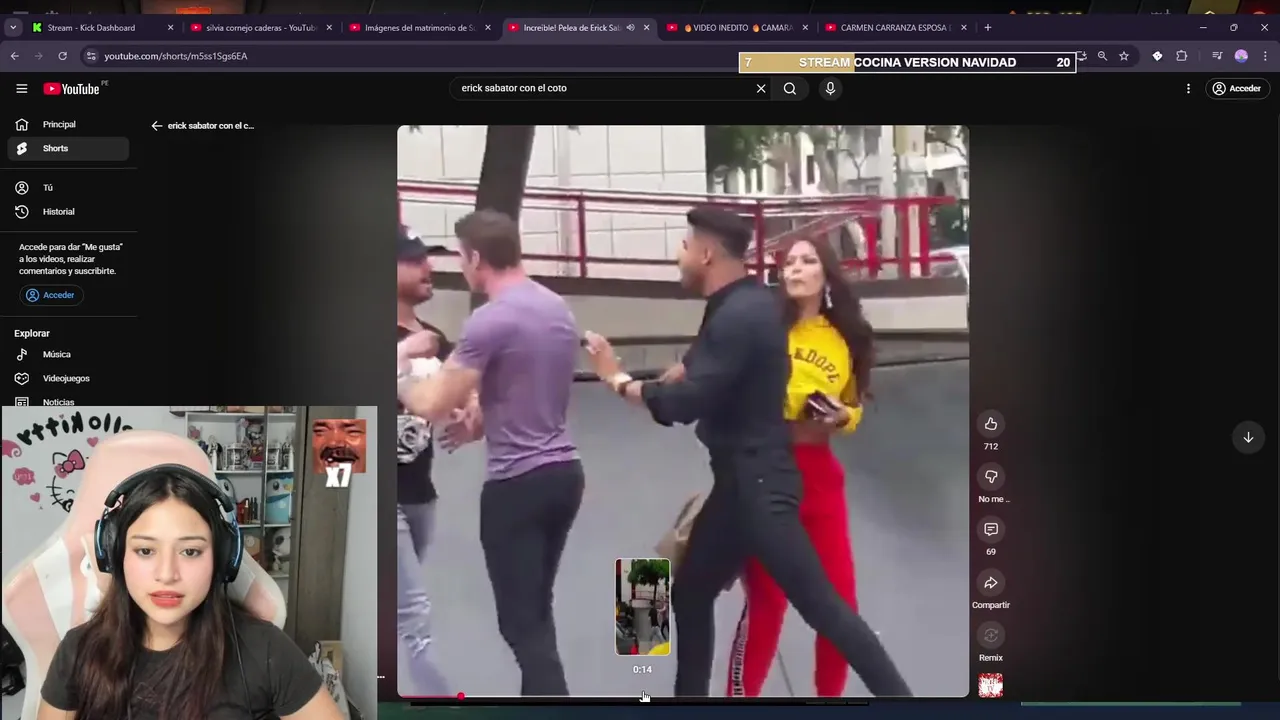Open Videojuegos under Explorar

point(68,378)
